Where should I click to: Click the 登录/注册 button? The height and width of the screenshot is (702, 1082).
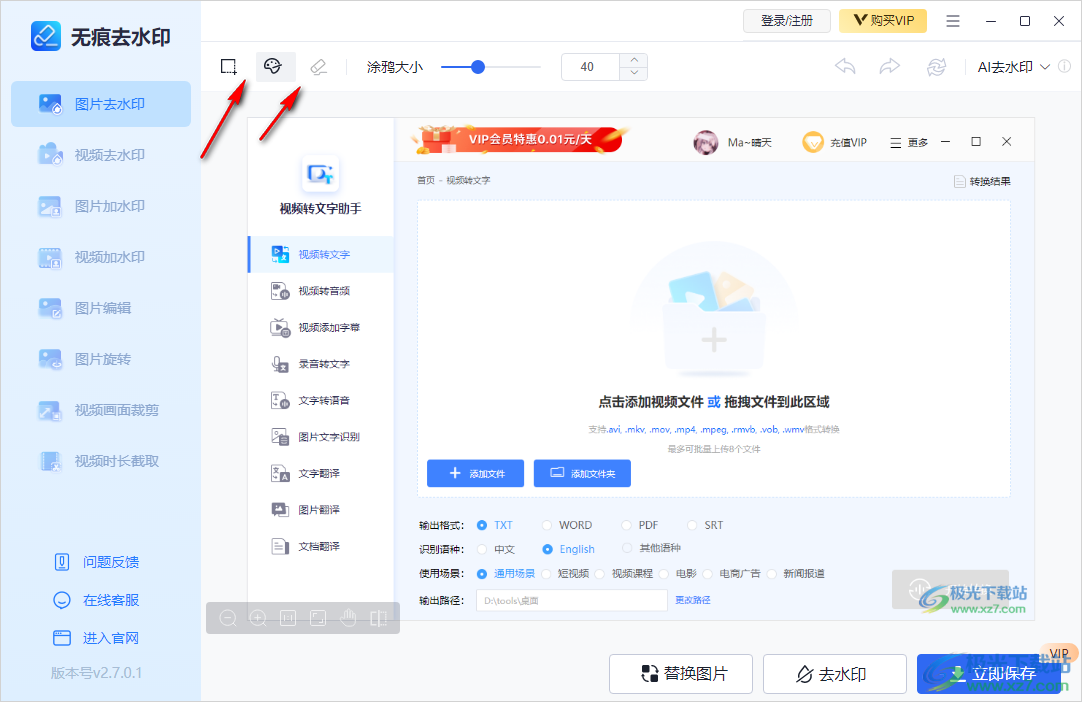click(x=787, y=21)
